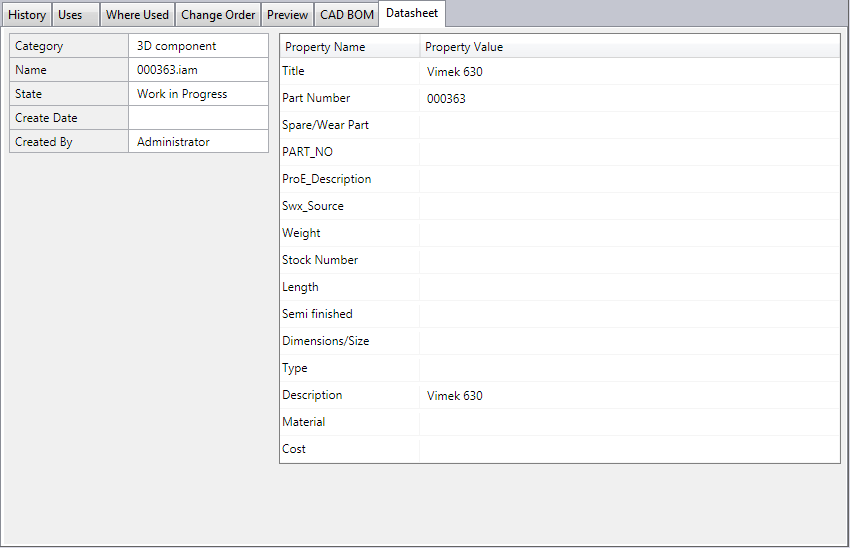This screenshot has width=850, height=548.
Task: Select the Material property row
Action: coord(560,422)
